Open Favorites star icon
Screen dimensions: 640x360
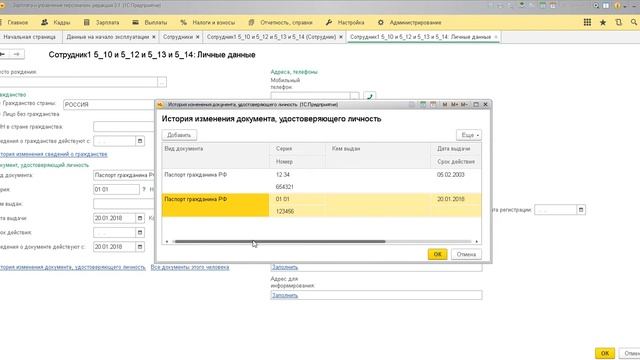[x=603, y=22]
